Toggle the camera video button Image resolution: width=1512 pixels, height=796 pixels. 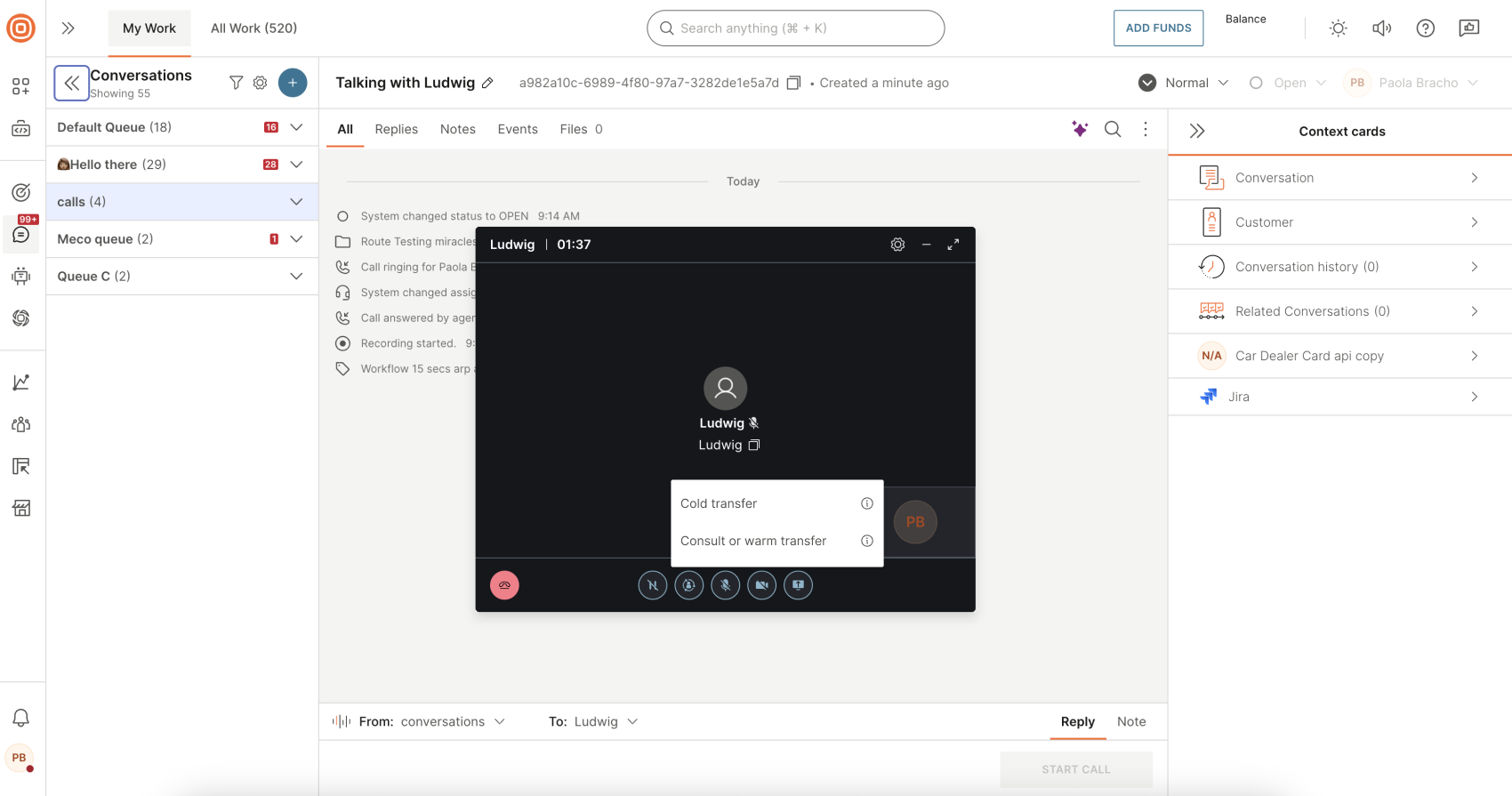pos(761,585)
